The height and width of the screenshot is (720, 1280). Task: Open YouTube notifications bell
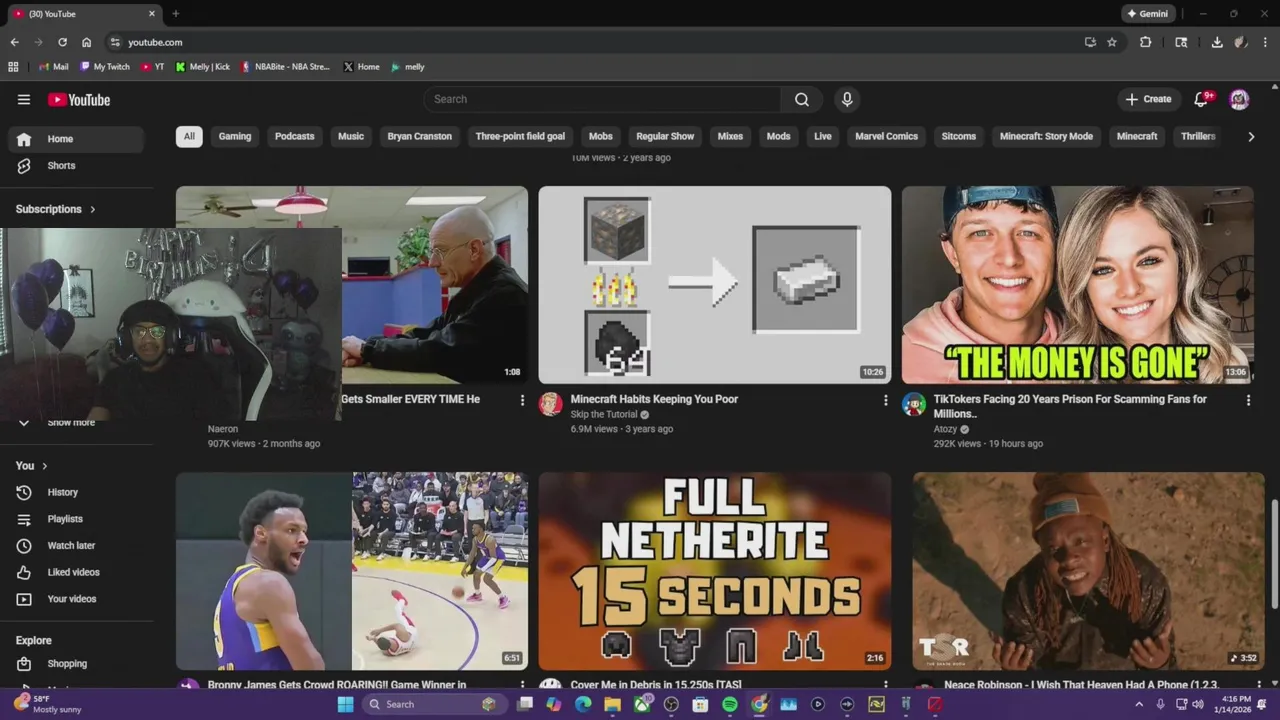1203,99
